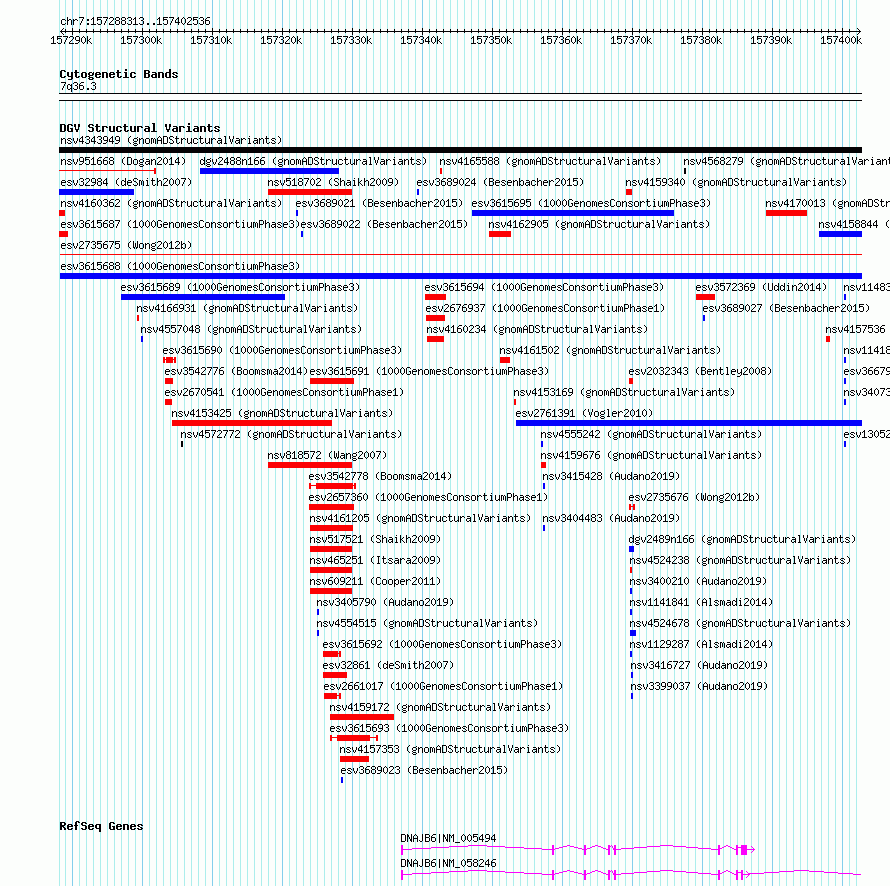Image resolution: width=890 pixels, height=886 pixels.
Task: Open variant esv3615691 label
Action: (429, 371)
